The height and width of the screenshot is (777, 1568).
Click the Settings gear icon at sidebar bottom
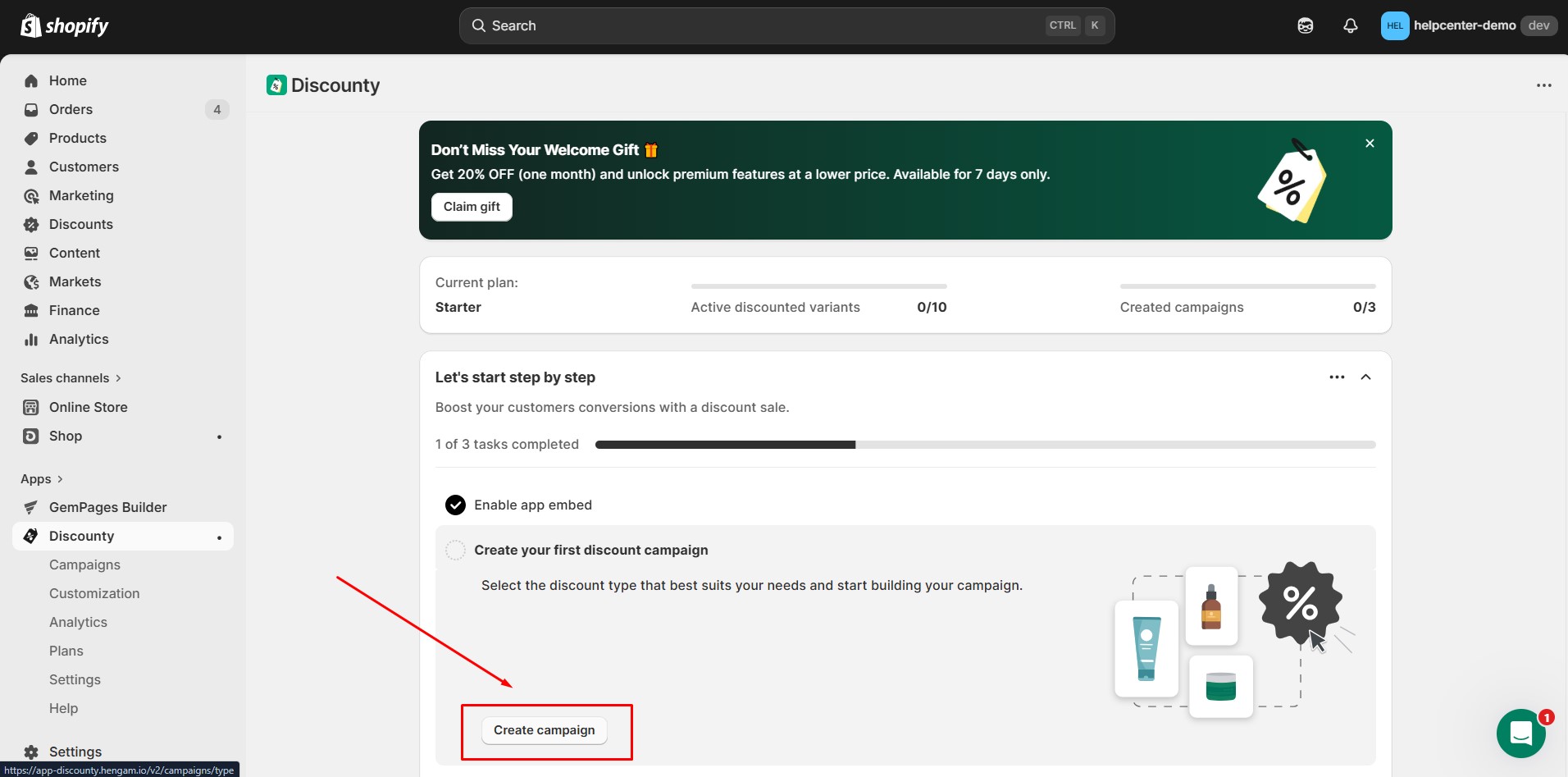[x=31, y=752]
